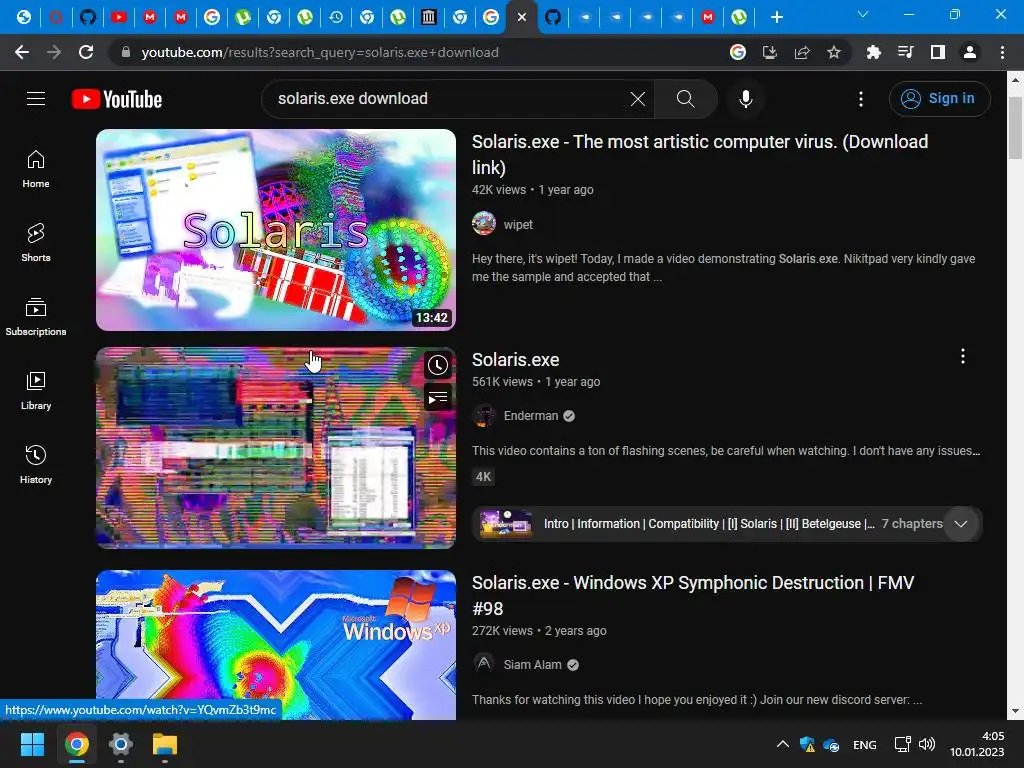Viewport: 1024px width, 768px height.
Task: Open title 'Windows XP Symphonic Destruction | FMV #98'
Action: pyautogui.click(x=693, y=596)
